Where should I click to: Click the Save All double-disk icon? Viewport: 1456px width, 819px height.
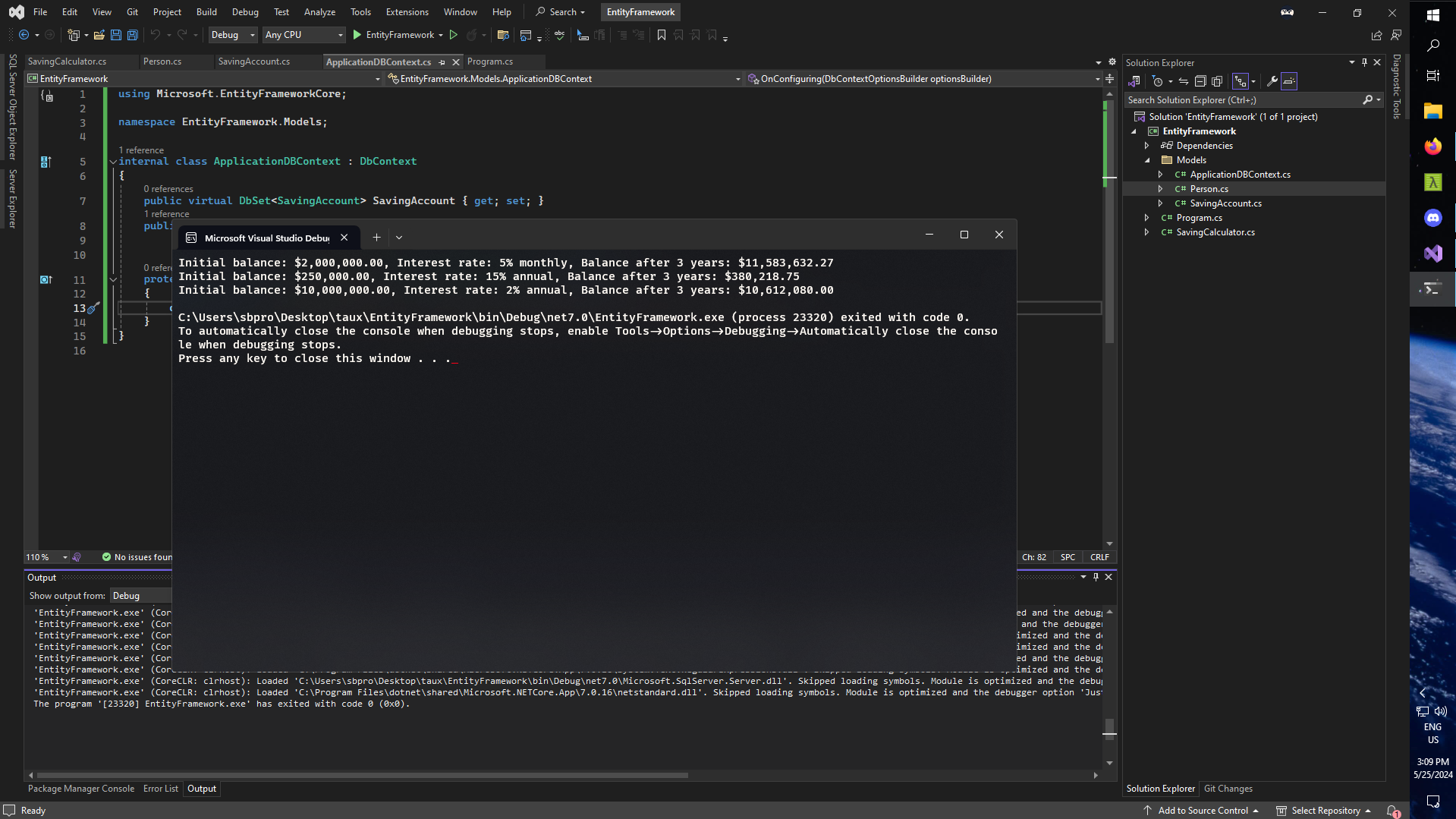tap(132, 35)
